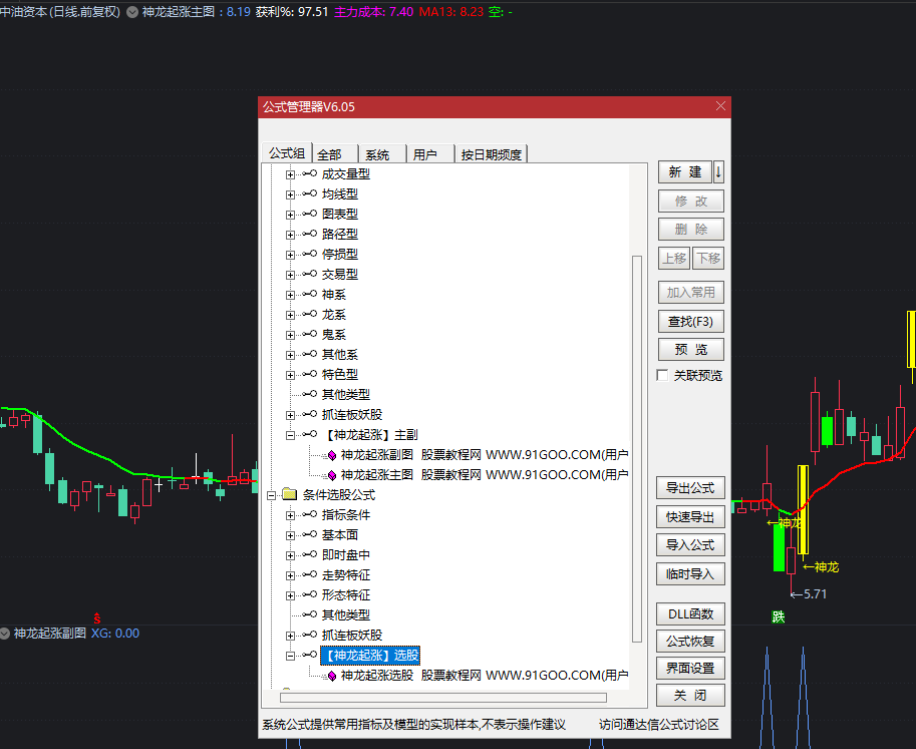Click the down-arrow icon beside the 新建 button
The width and height of the screenshot is (916, 749).
pos(718,172)
